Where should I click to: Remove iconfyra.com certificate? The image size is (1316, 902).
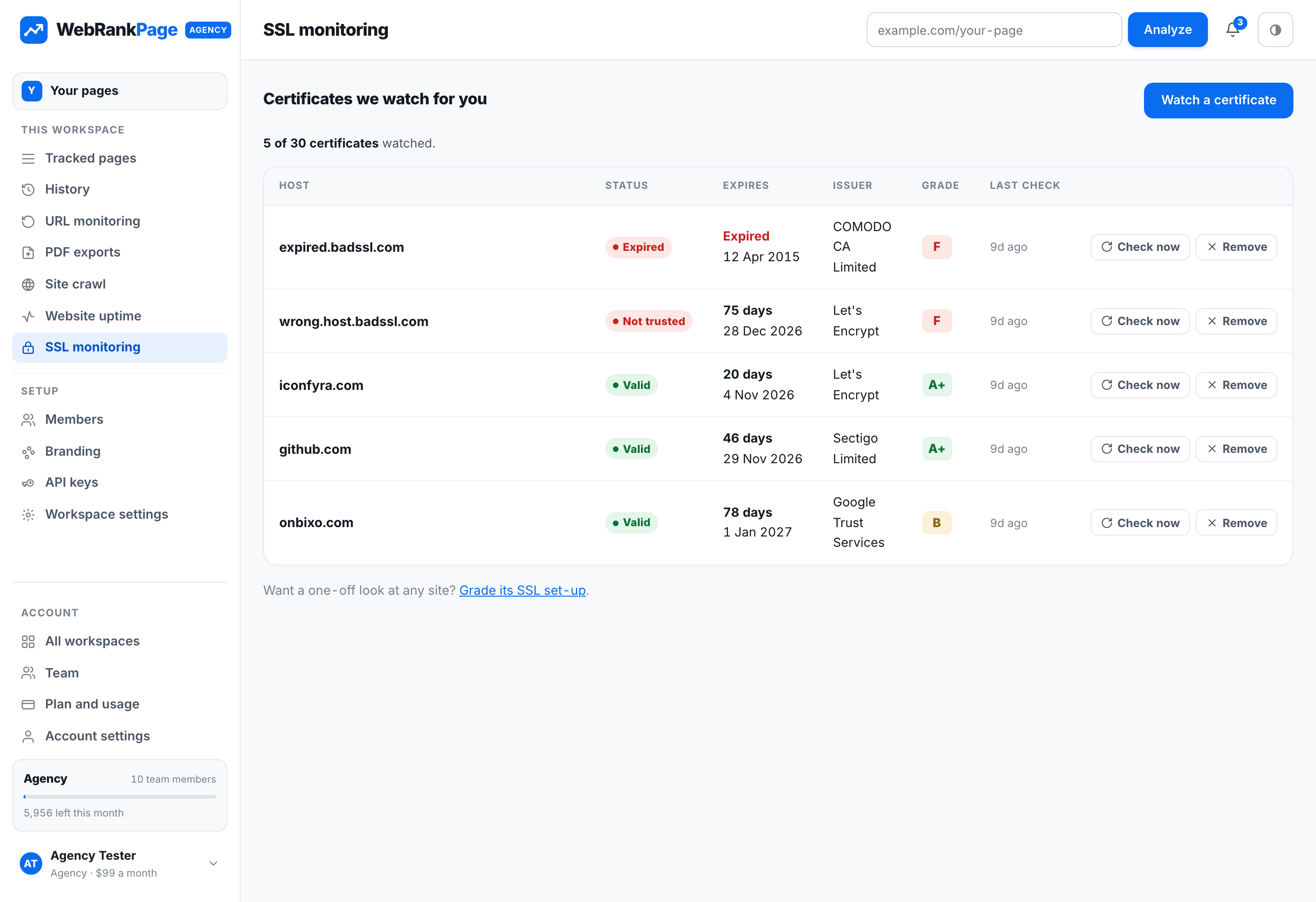(1236, 385)
